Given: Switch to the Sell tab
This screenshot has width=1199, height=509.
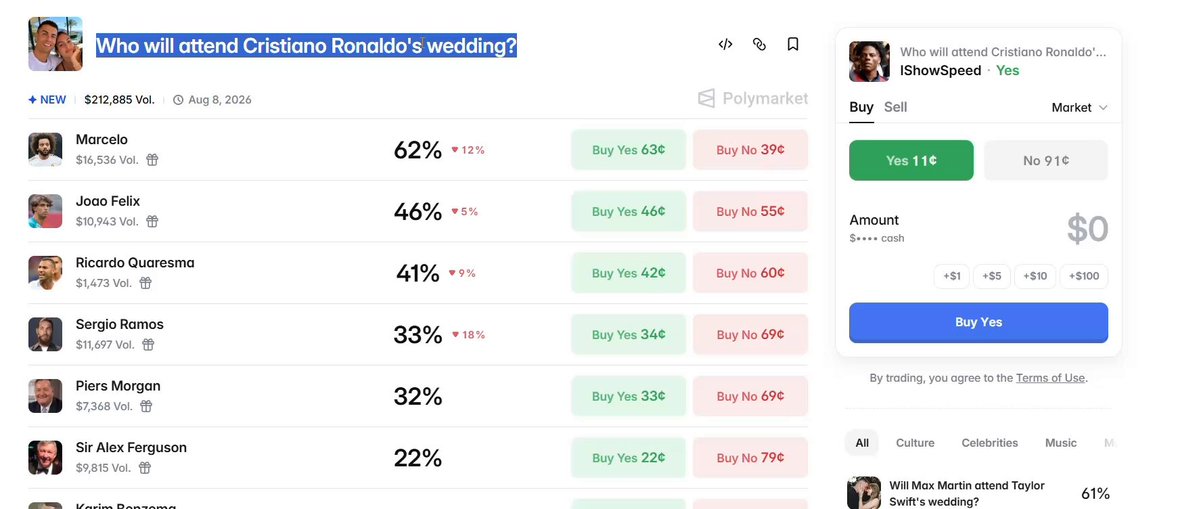Looking at the screenshot, I should [x=895, y=107].
